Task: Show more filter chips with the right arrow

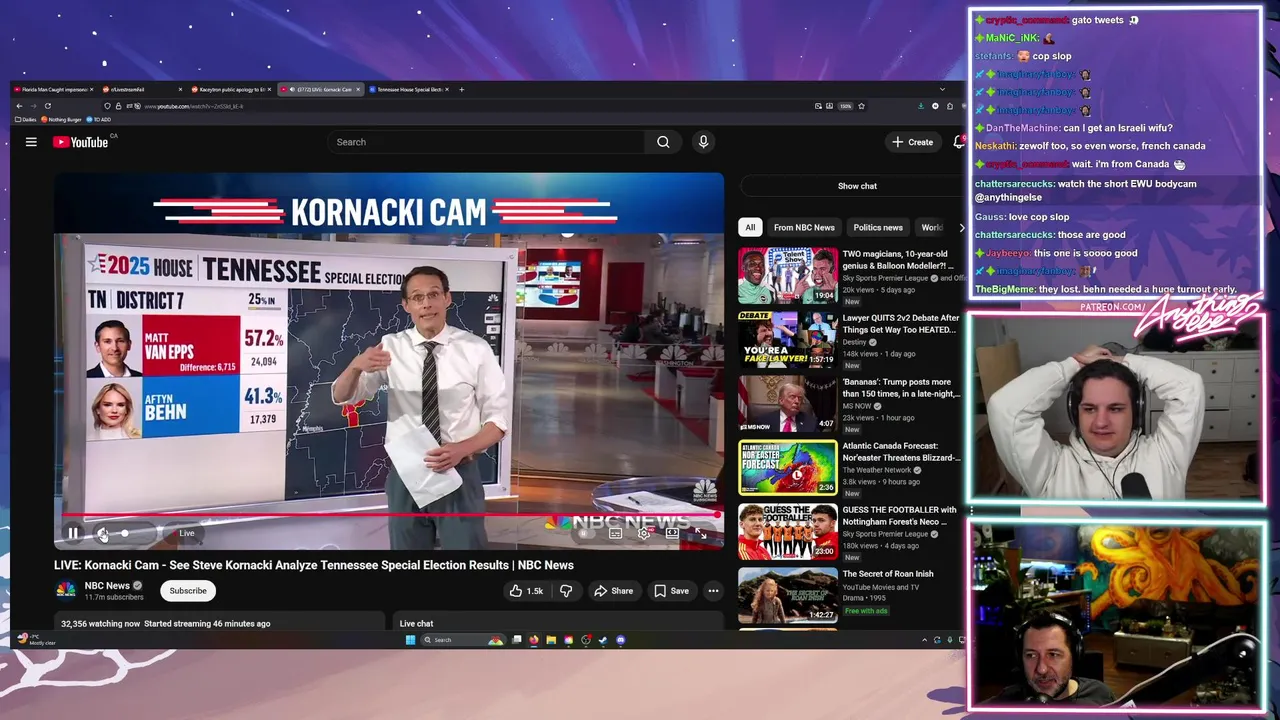Action: [961, 227]
